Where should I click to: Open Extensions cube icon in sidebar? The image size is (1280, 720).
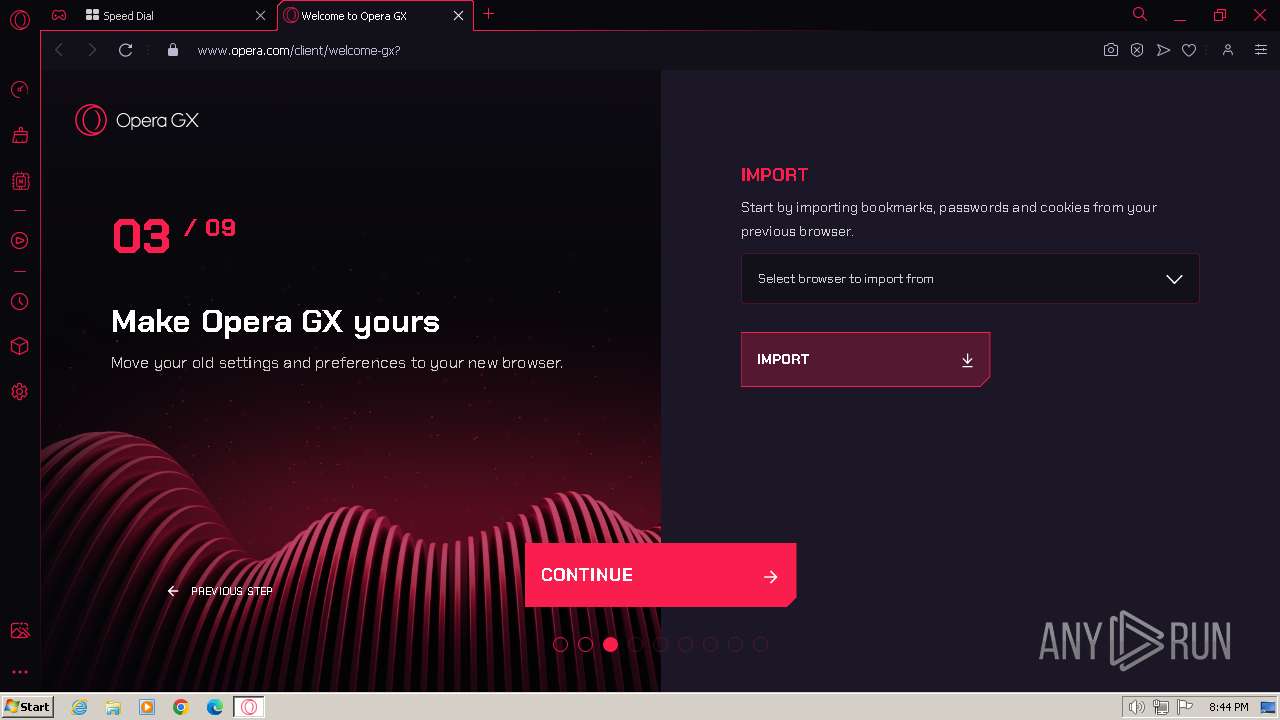19,346
